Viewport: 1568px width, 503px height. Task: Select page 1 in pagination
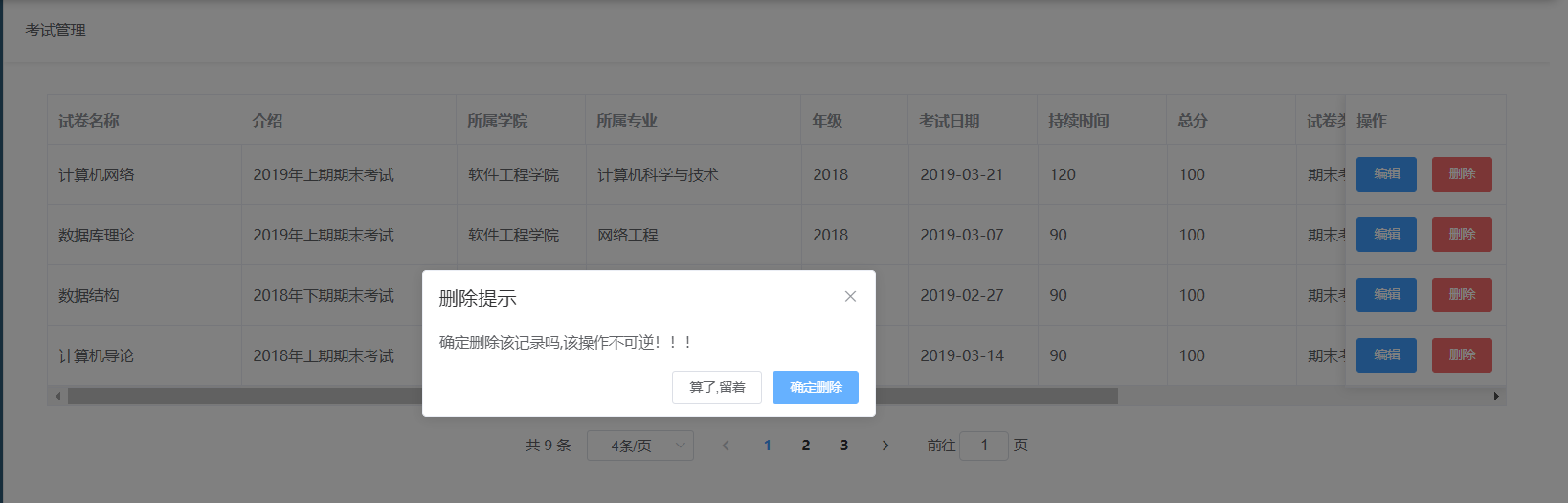[768, 446]
